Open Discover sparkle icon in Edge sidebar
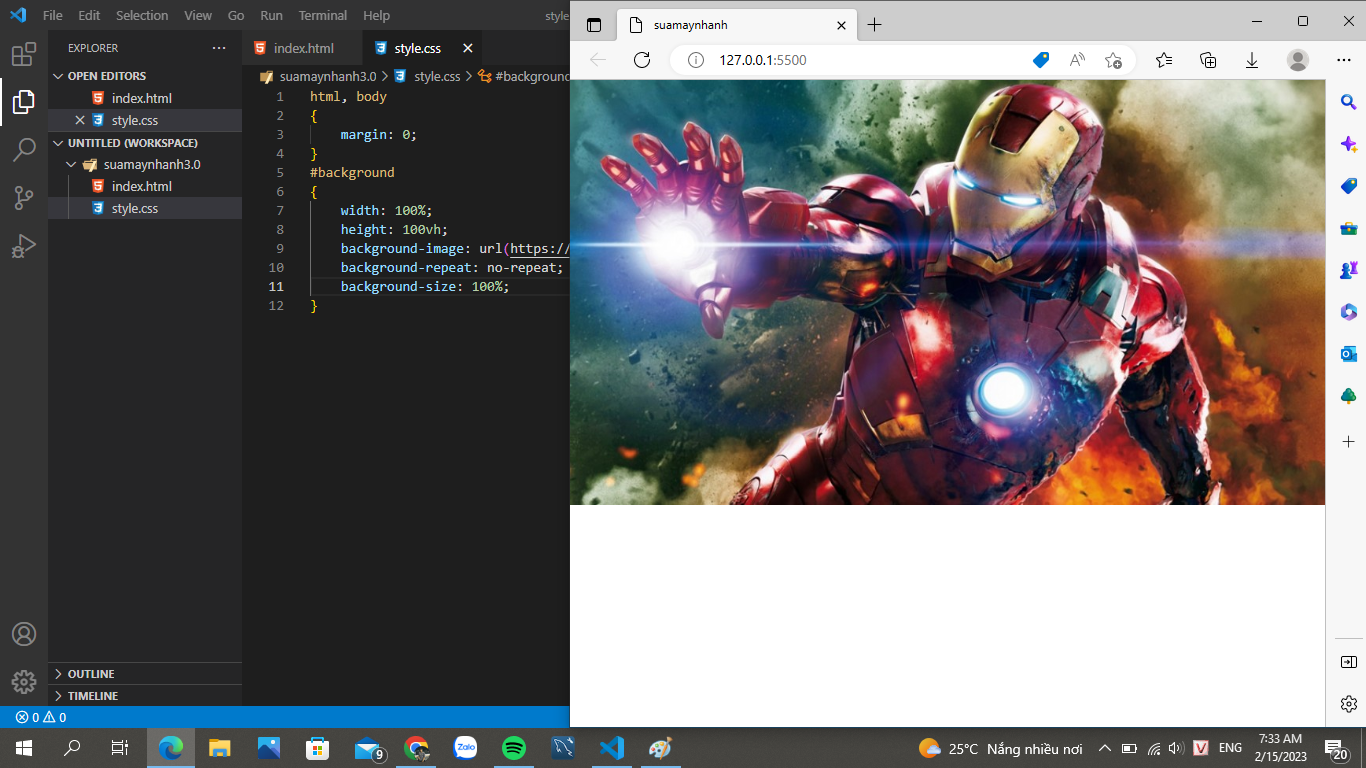Viewport: 1366px width, 768px height. pos(1348,144)
